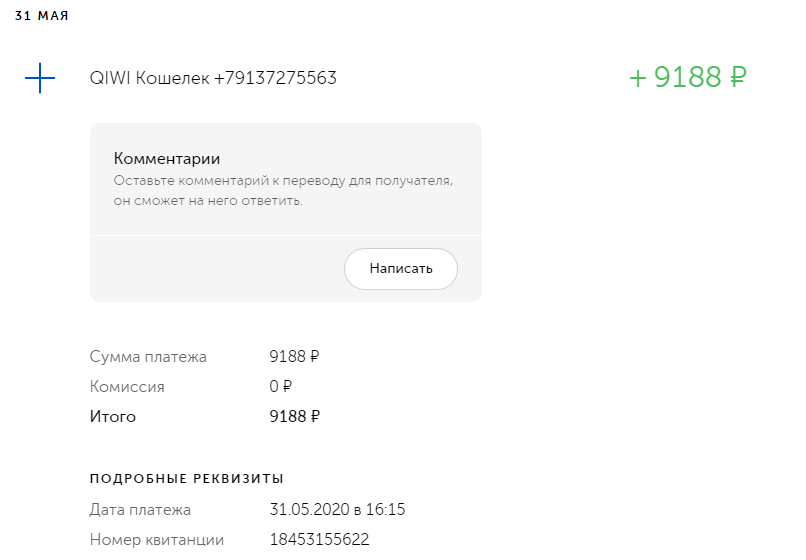Click the QIWI Кошелек +79137275563 title
The width and height of the screenshot is (806, 560).
[213, 78]
